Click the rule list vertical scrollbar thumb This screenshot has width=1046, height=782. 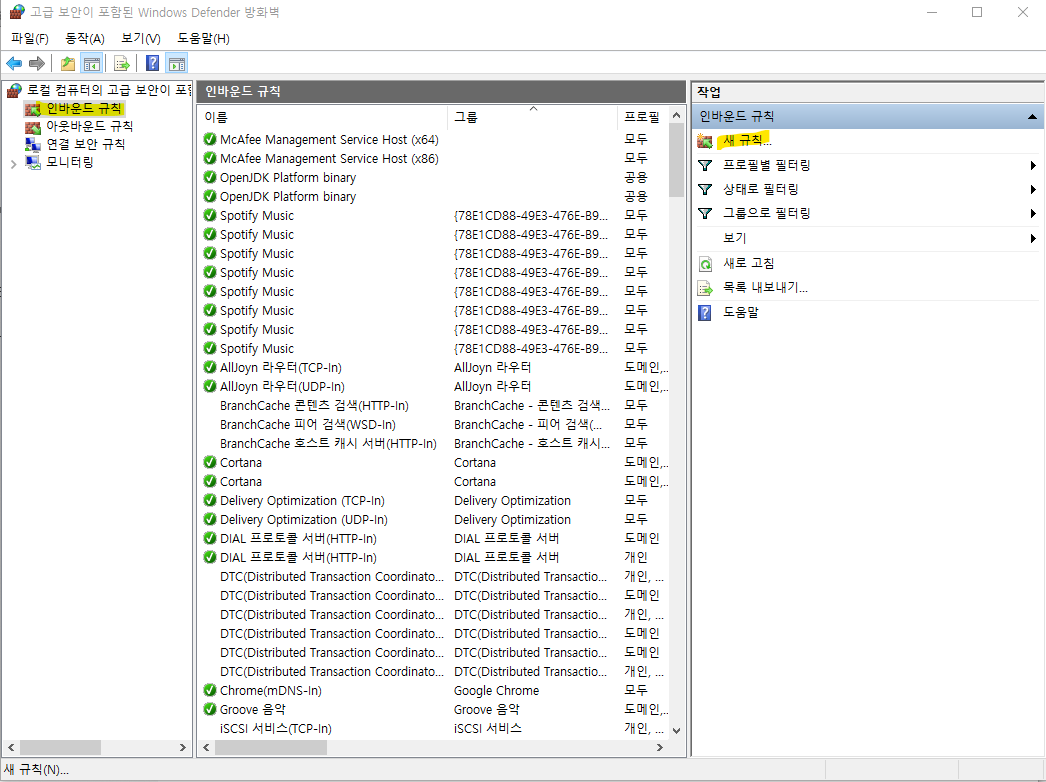click(676, 161)
